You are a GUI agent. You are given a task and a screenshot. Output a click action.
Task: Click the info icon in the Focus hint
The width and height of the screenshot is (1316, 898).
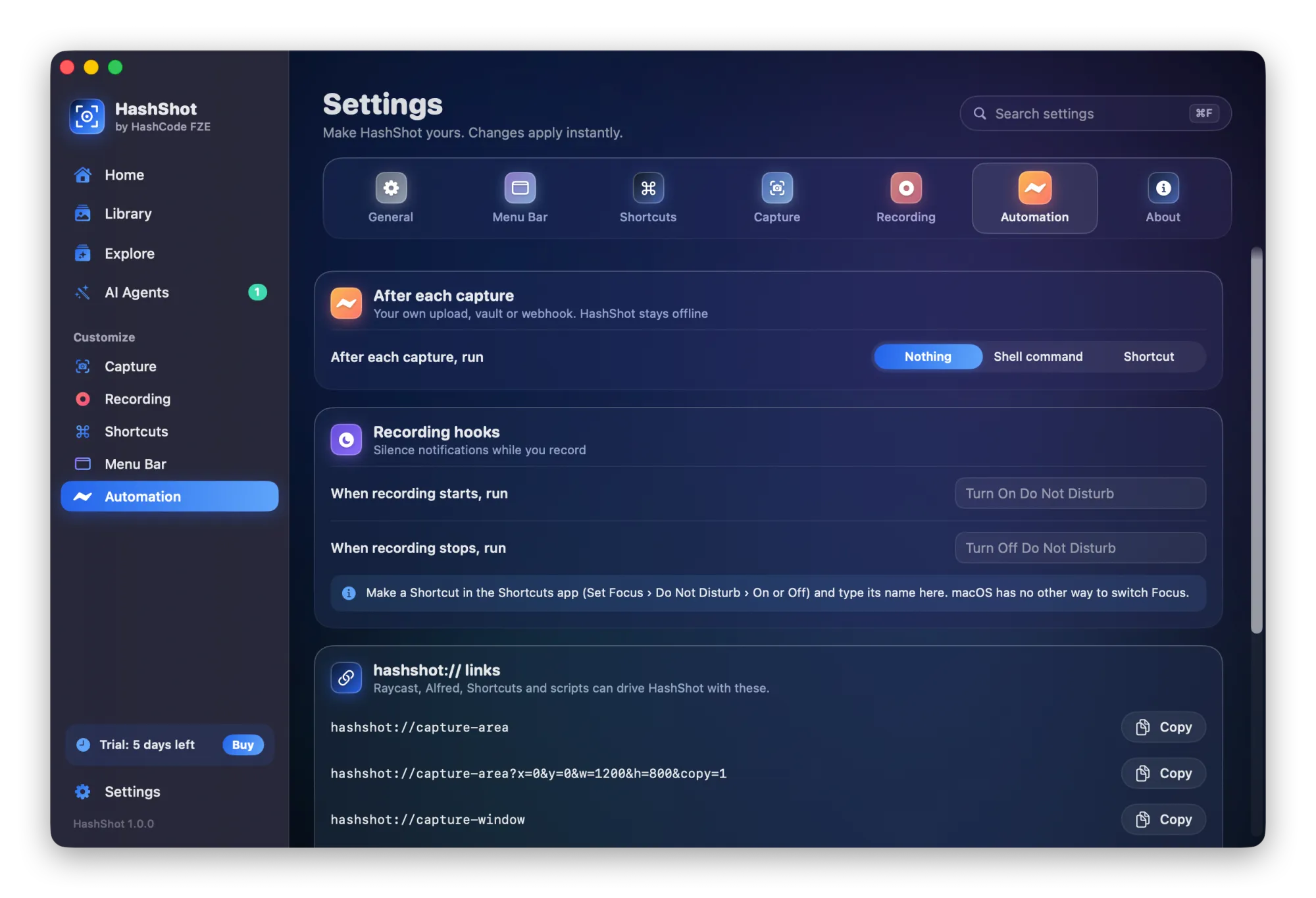click(x=349, y=594)
